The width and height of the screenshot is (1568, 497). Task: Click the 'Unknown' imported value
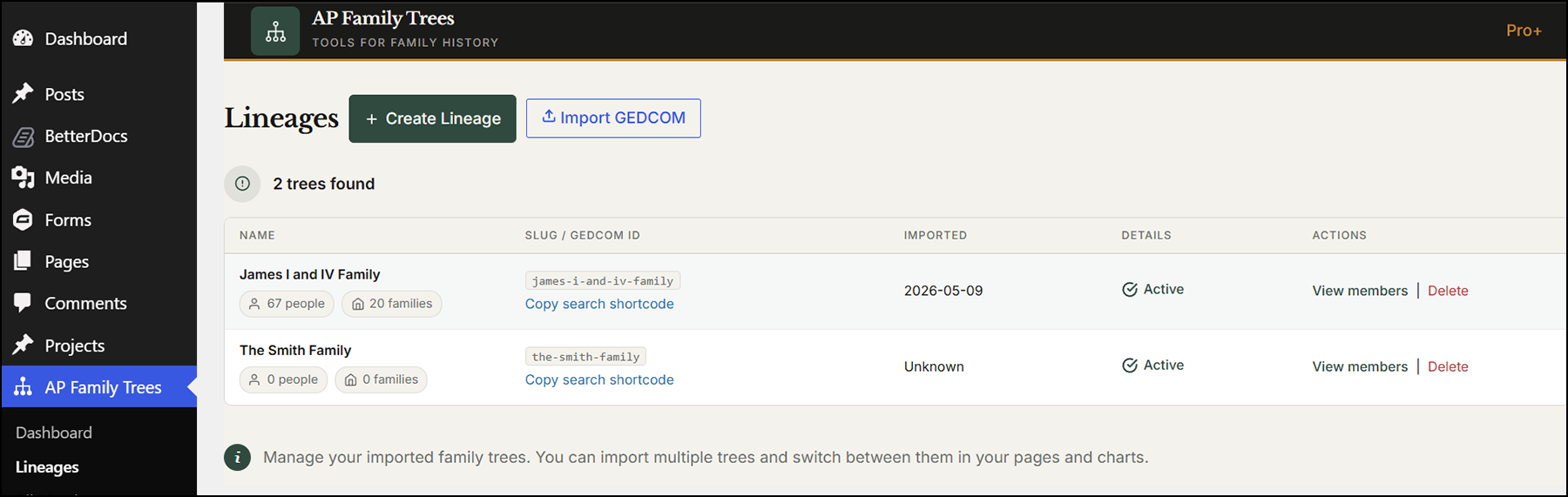934,366
